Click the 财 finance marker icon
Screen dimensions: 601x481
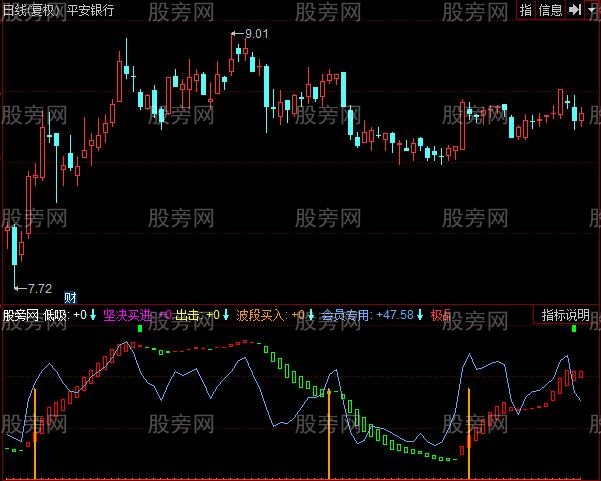point(70,296)
